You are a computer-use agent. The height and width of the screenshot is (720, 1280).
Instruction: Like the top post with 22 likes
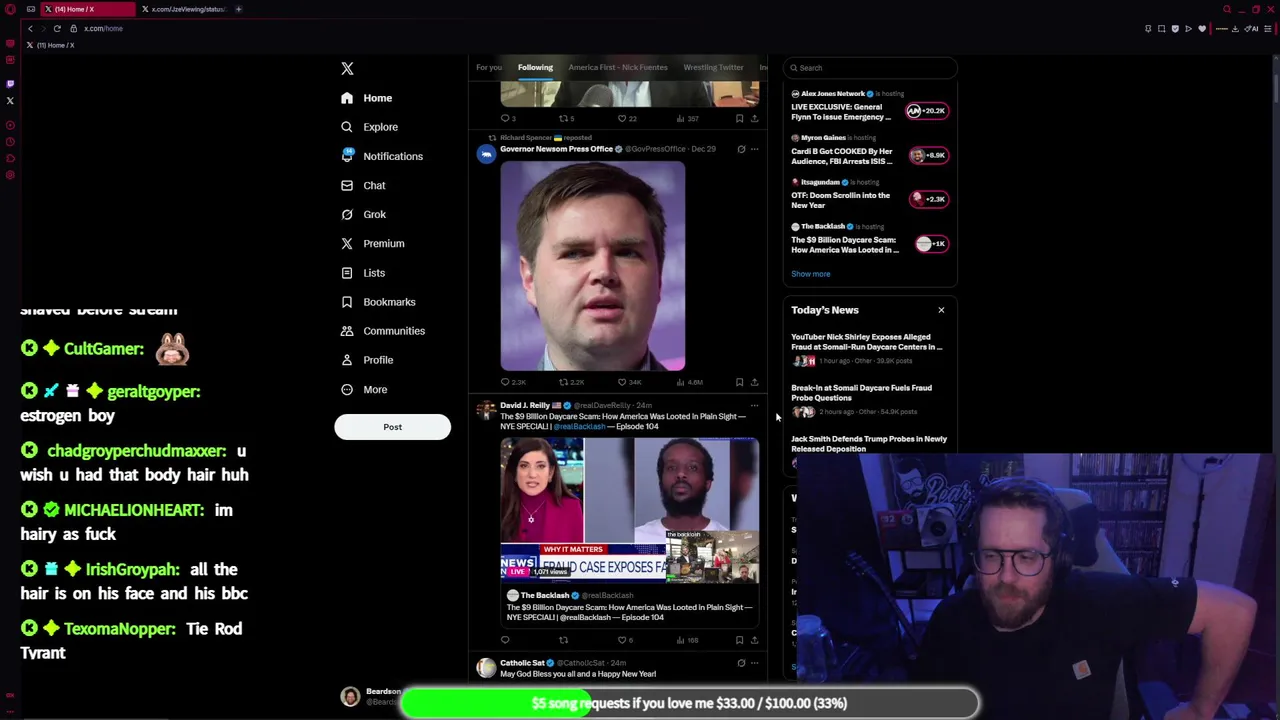click(x=626, y=118)
